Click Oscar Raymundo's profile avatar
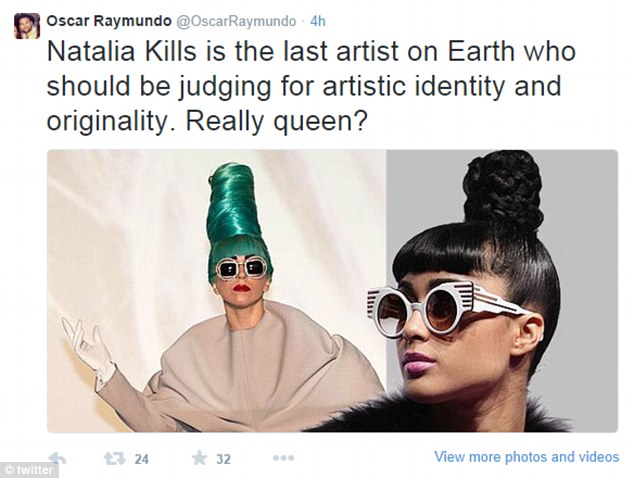634x478 pixels. coord(27,26)
